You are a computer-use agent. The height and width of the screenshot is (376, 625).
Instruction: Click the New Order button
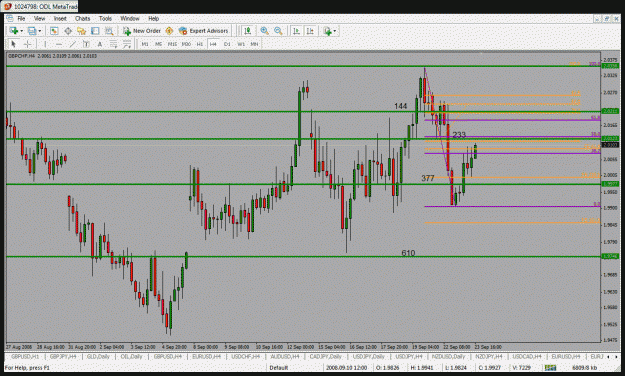click(142, 31)
